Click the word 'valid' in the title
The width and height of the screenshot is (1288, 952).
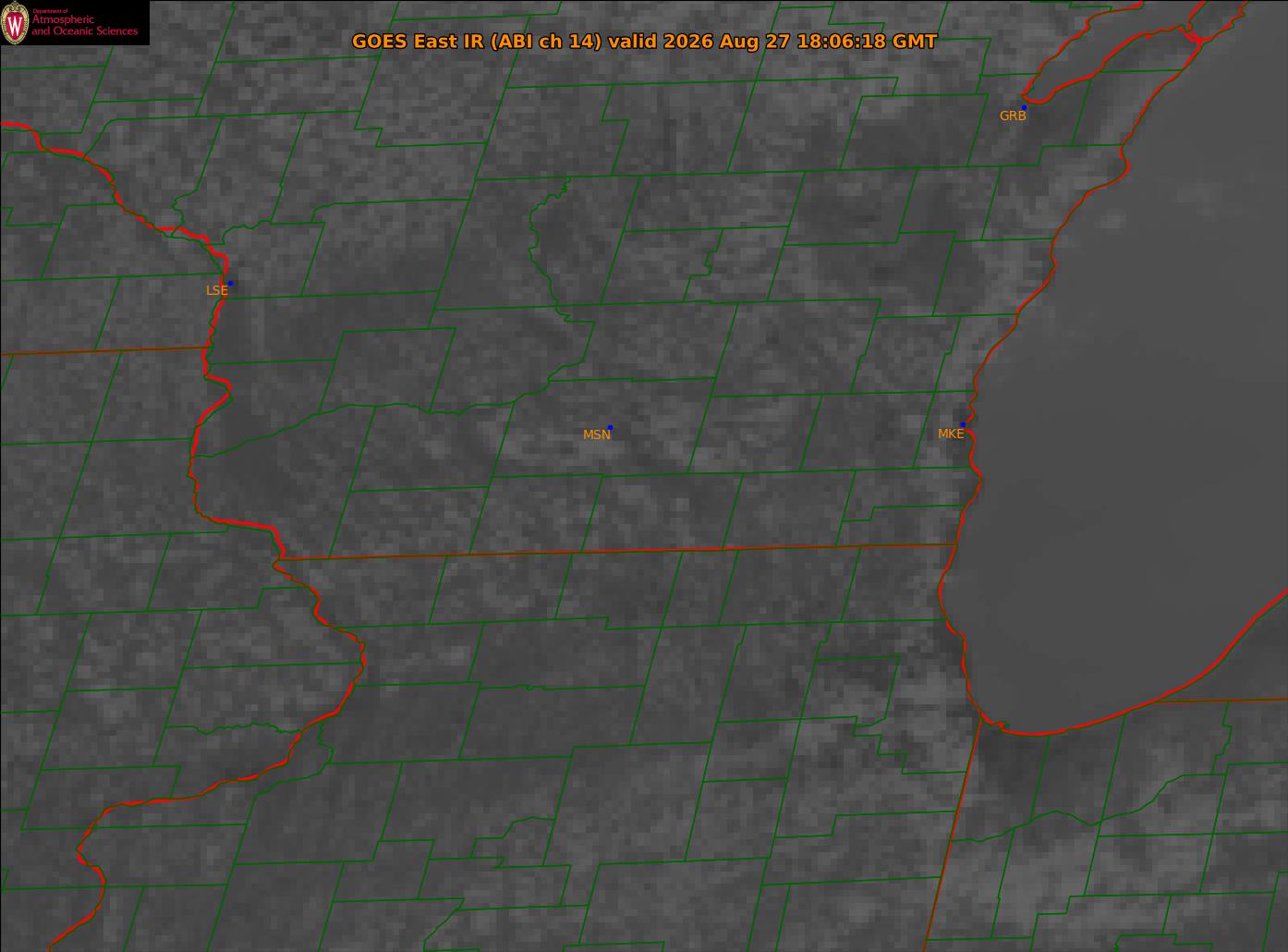[633, 42]
